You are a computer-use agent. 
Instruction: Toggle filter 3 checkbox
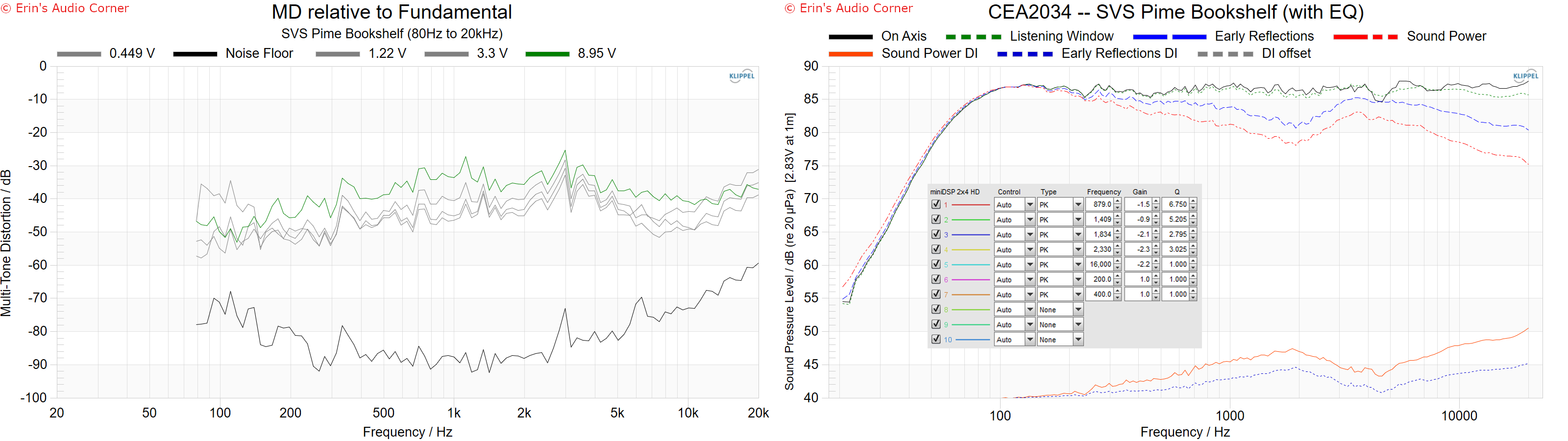(x=936, y=235)
